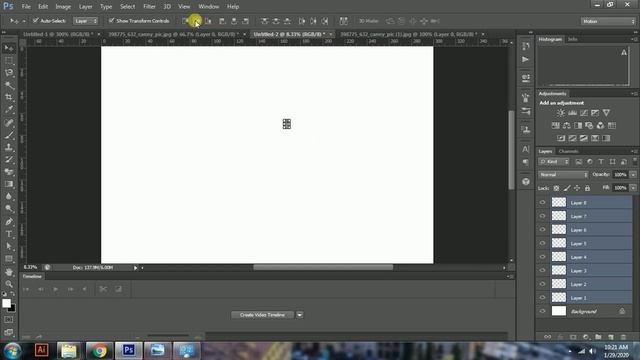Image resolution: width=640 pixels, height=360 pixels.
Task: Open the Window menu
Action: pyautogui.click(x=209, y=7)
